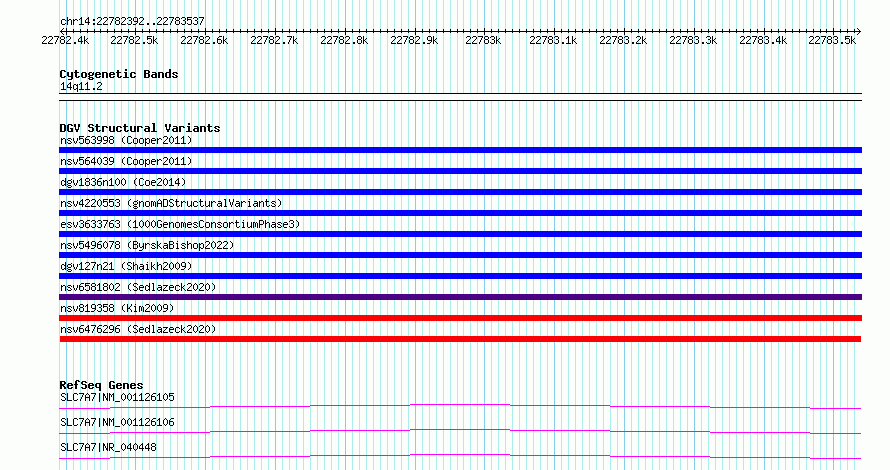The height and width of the screenshot is (470, 890).
Task: Click the magenta transcript line of SLC7A7|NM_001126105
Action: (x=460, y=406)
